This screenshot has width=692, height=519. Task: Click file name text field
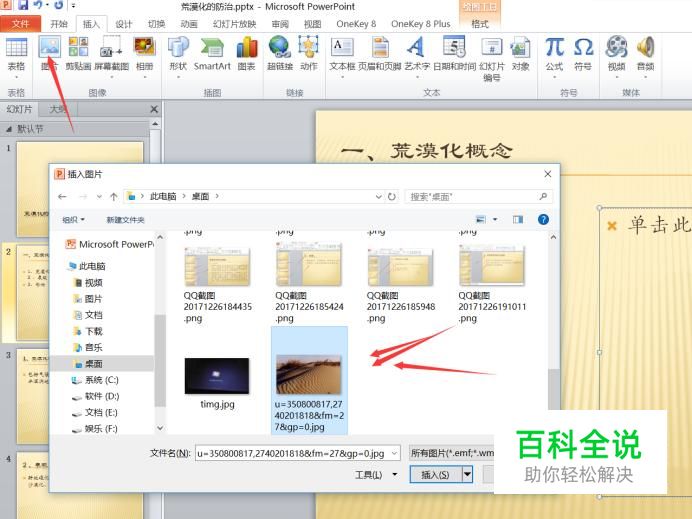[x=292, y=453]
